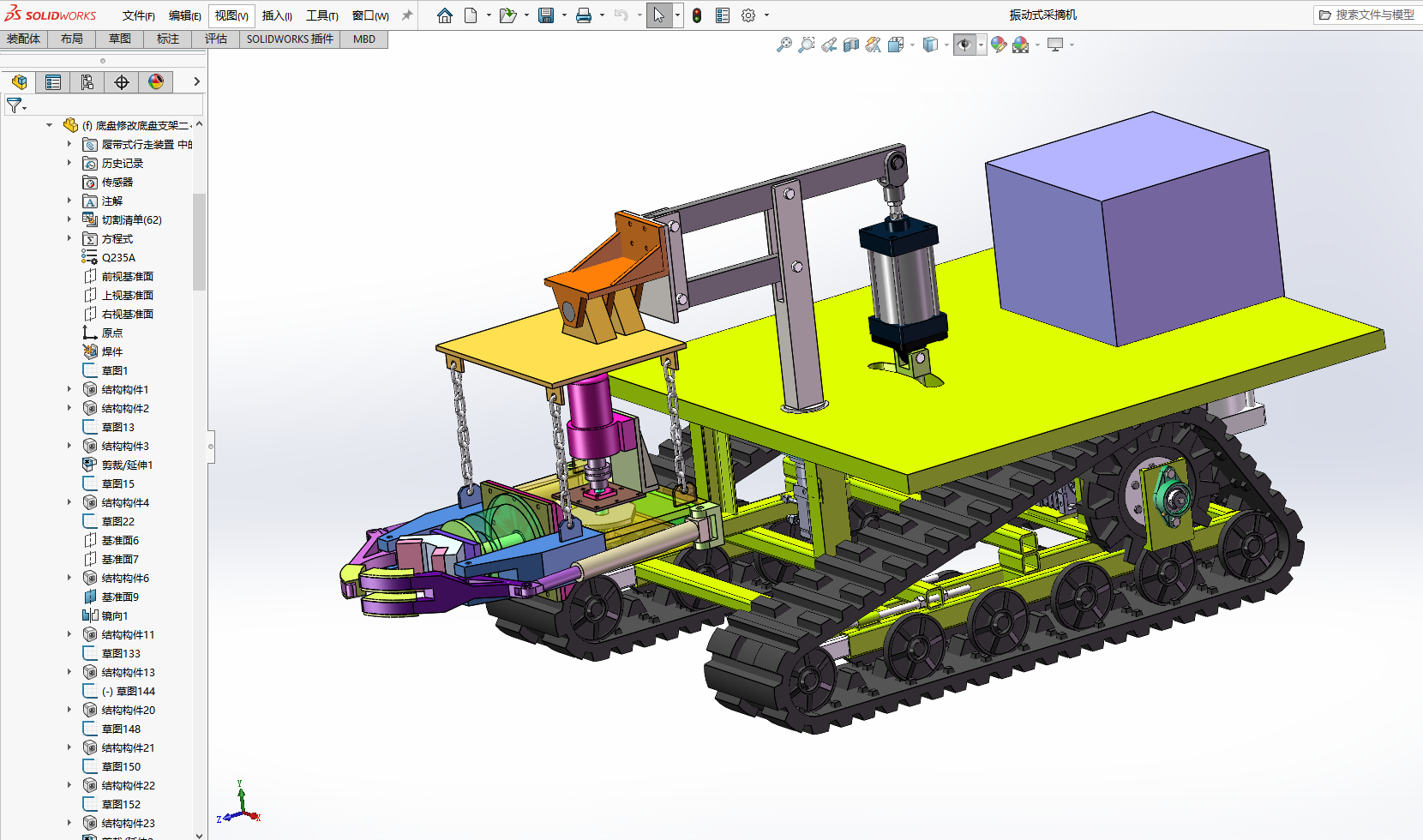Click Previous View icon
Screen dimensions: 1423x840
(829, 45)
